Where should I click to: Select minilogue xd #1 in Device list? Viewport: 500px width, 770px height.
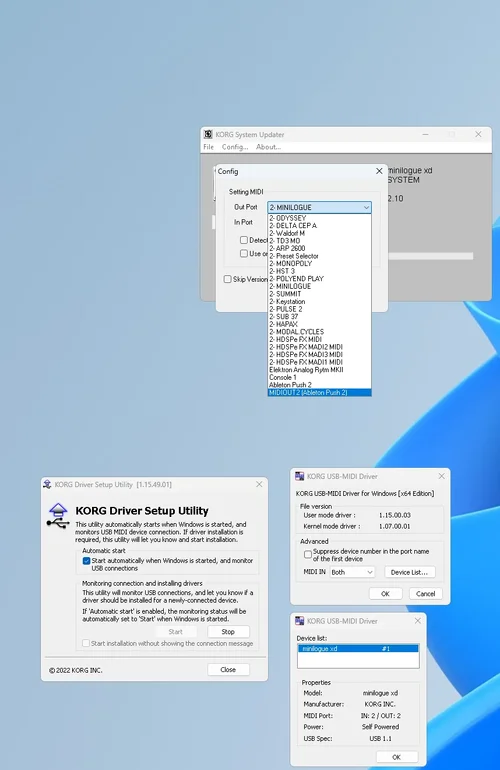358,649
